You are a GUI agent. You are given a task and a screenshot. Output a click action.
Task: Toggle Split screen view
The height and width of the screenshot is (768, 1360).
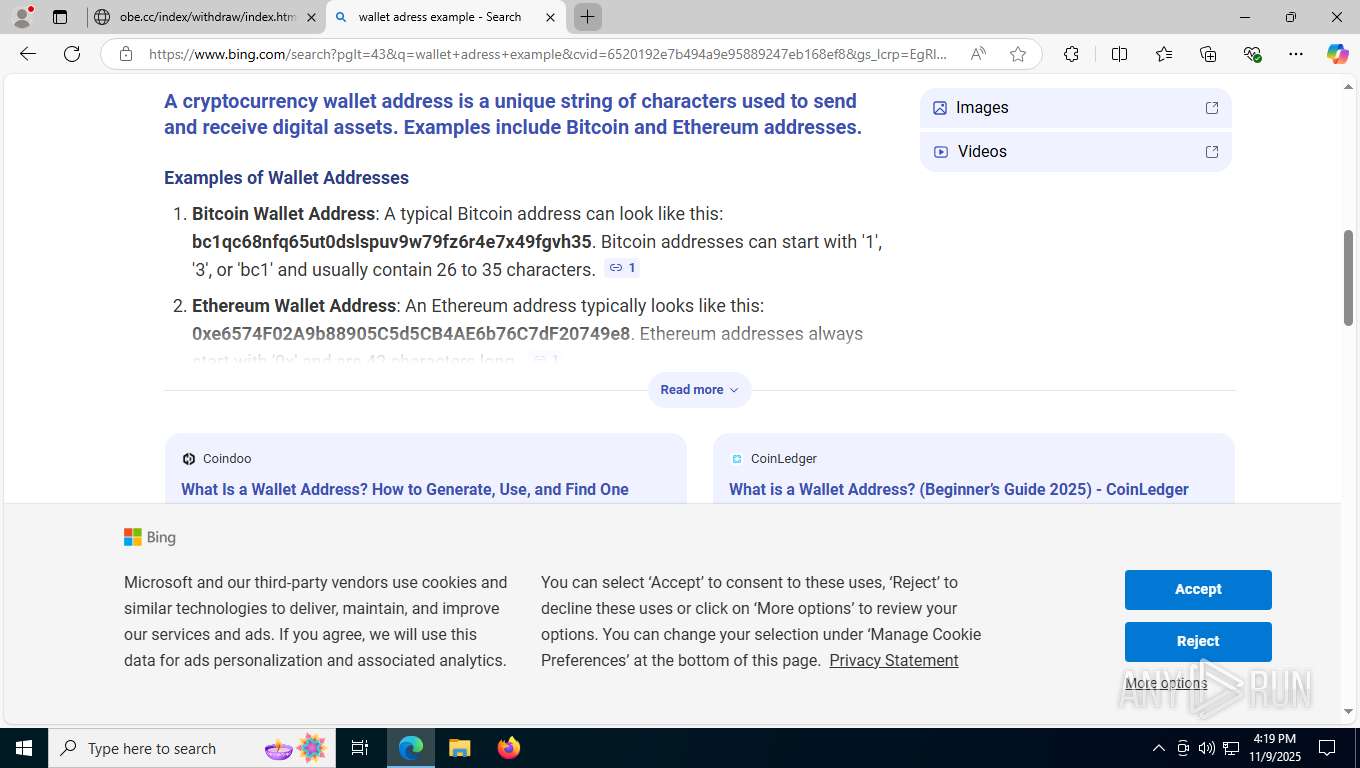coord(1119,54)
